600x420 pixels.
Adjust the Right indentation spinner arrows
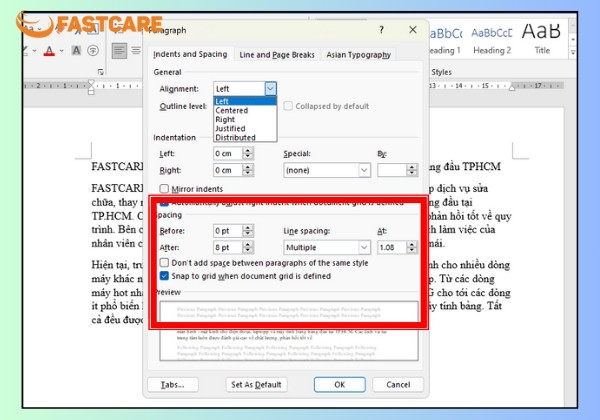pyautogui.click(x=248, y=170)
